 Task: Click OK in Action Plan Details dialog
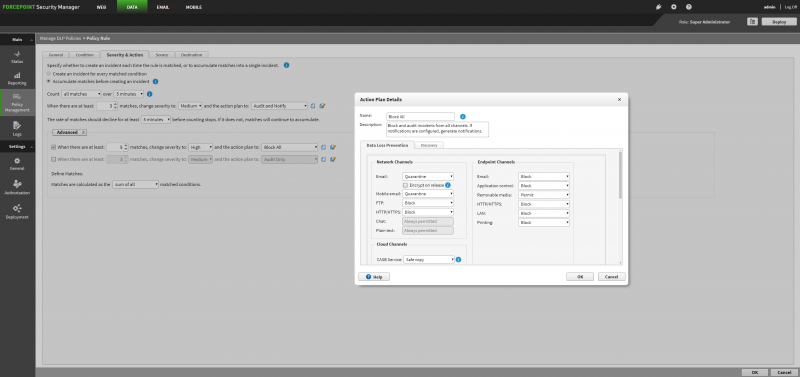pos(580,277)
